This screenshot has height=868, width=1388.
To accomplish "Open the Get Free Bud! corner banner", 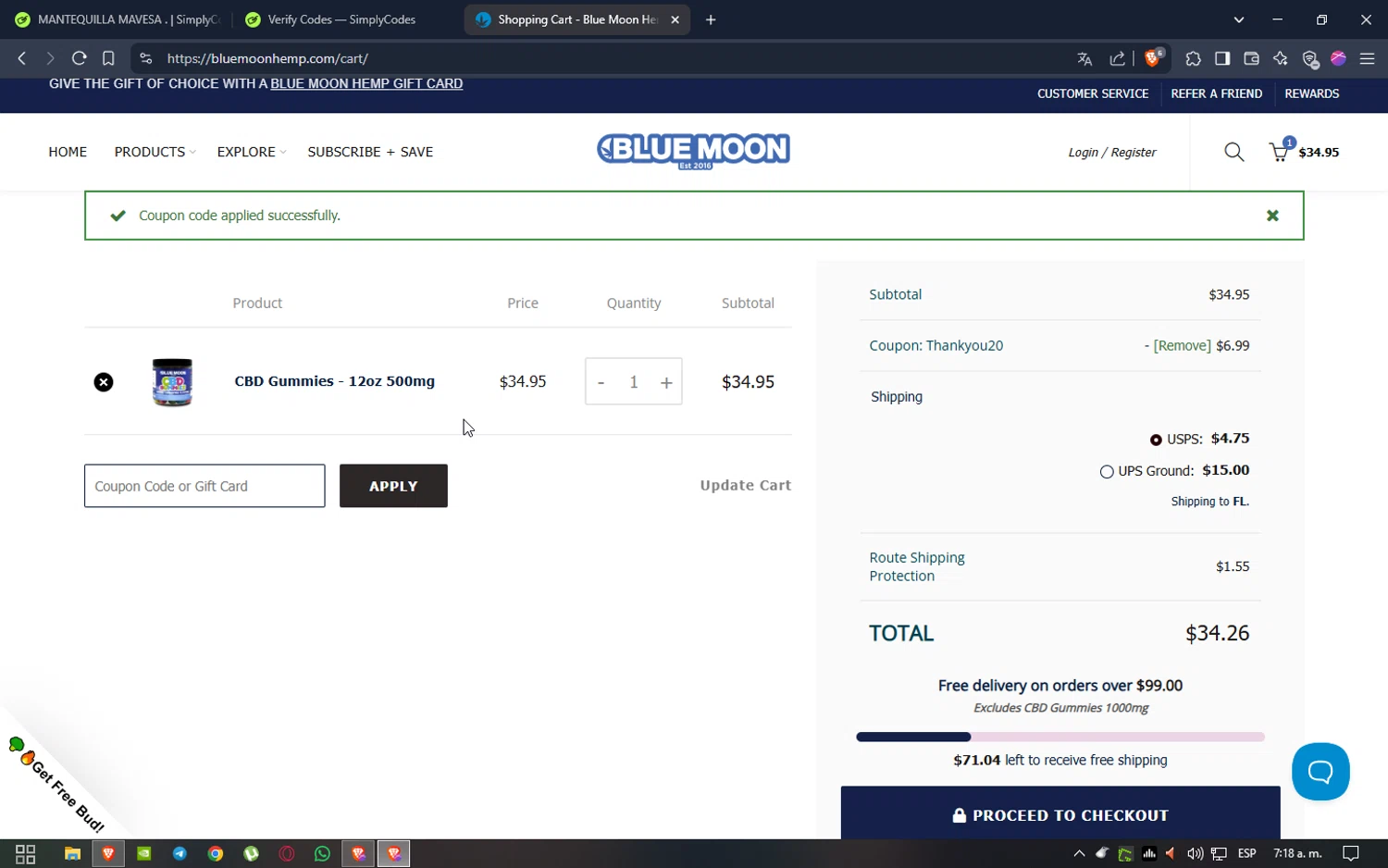I will (x=57, y=787).
